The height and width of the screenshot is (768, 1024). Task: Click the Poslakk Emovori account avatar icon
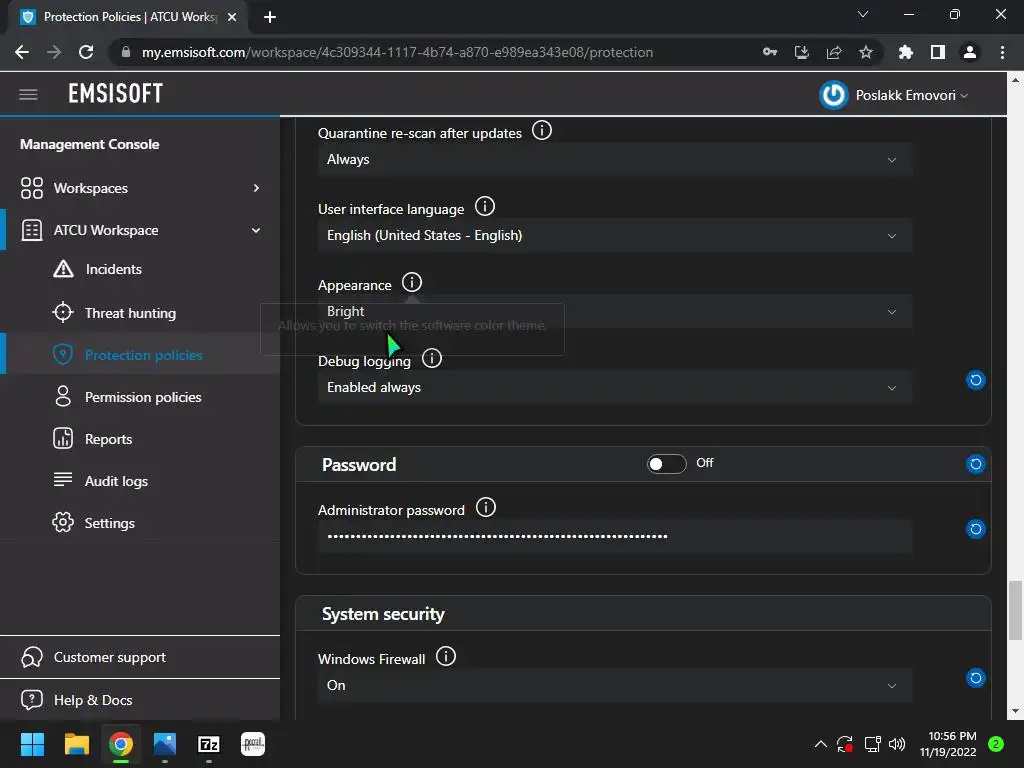tap(833, 95)
